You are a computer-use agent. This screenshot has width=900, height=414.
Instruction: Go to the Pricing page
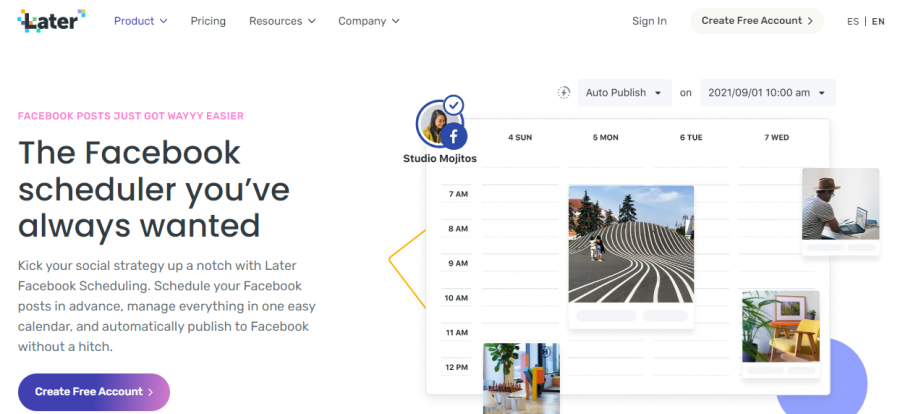208,21
